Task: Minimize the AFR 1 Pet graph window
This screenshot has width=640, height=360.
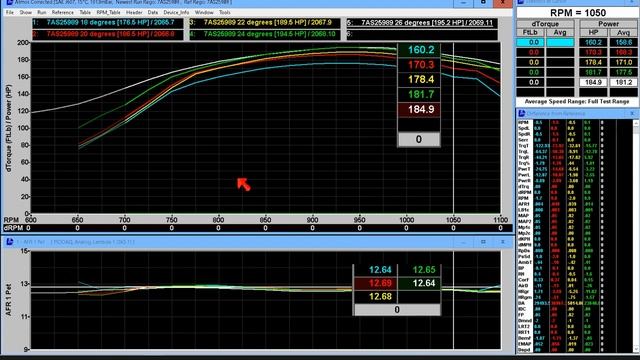Action: [463, 242]
